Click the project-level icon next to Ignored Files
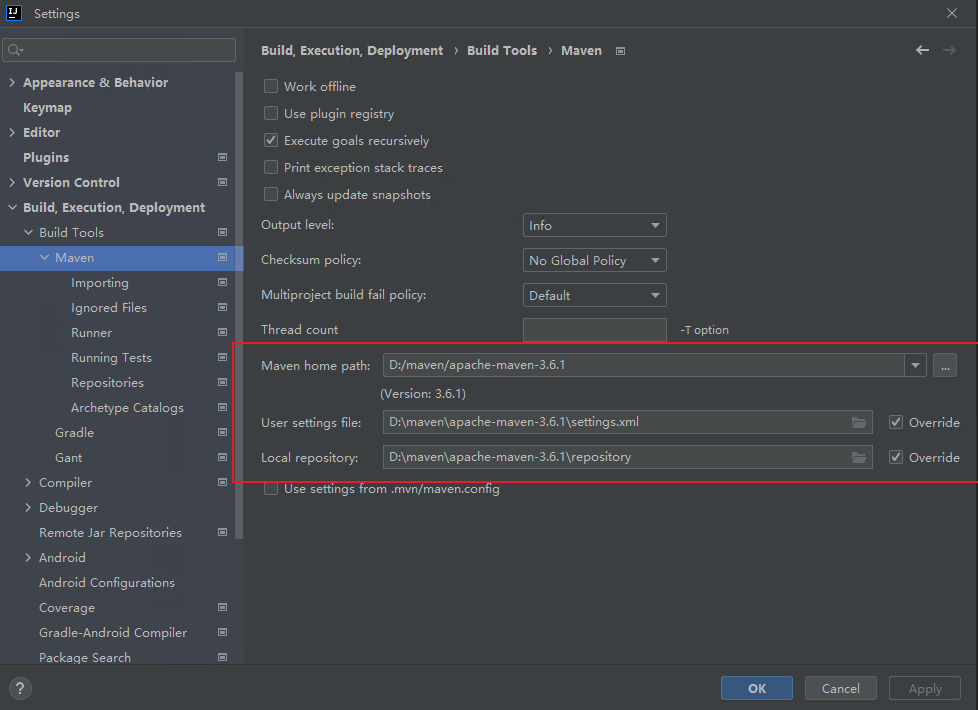This screenshot has height=710, width=978. coord(222,307)
